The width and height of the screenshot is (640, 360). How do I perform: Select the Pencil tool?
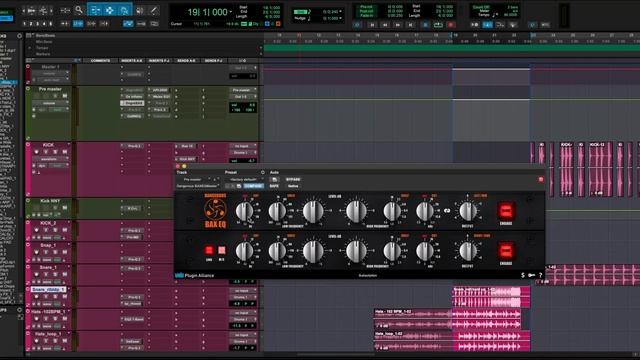[153, 10]
